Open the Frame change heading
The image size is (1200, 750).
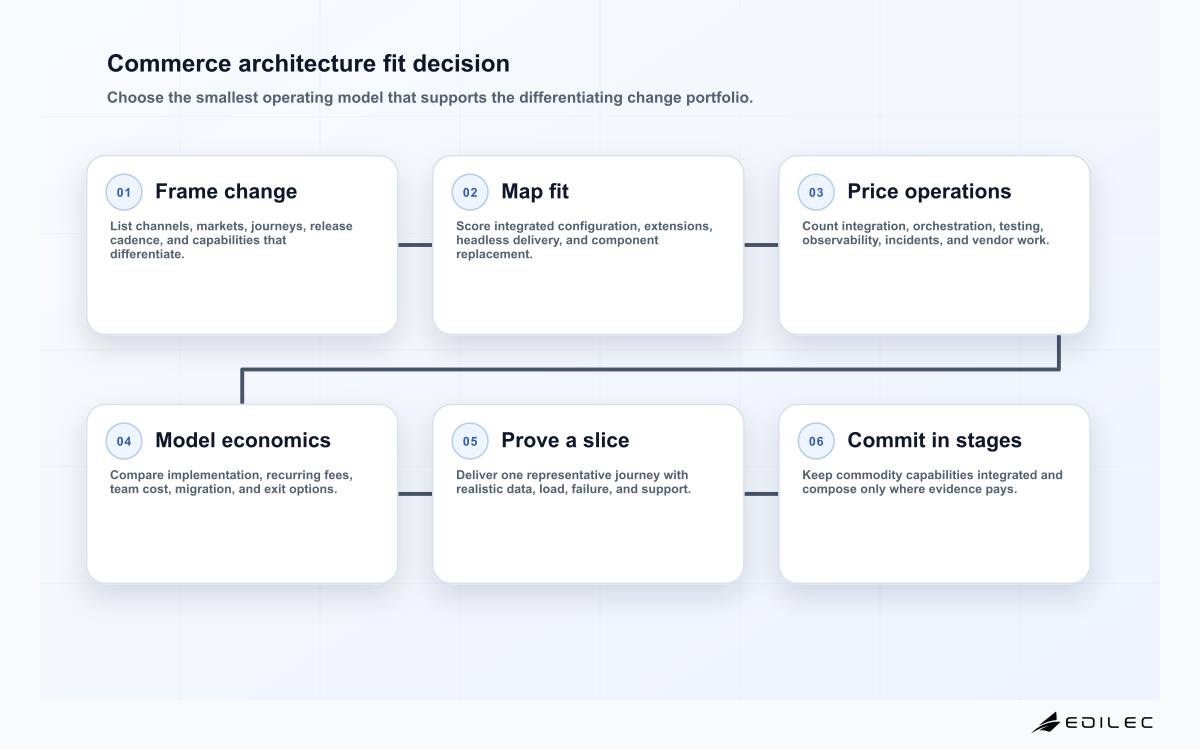[226, 191]
